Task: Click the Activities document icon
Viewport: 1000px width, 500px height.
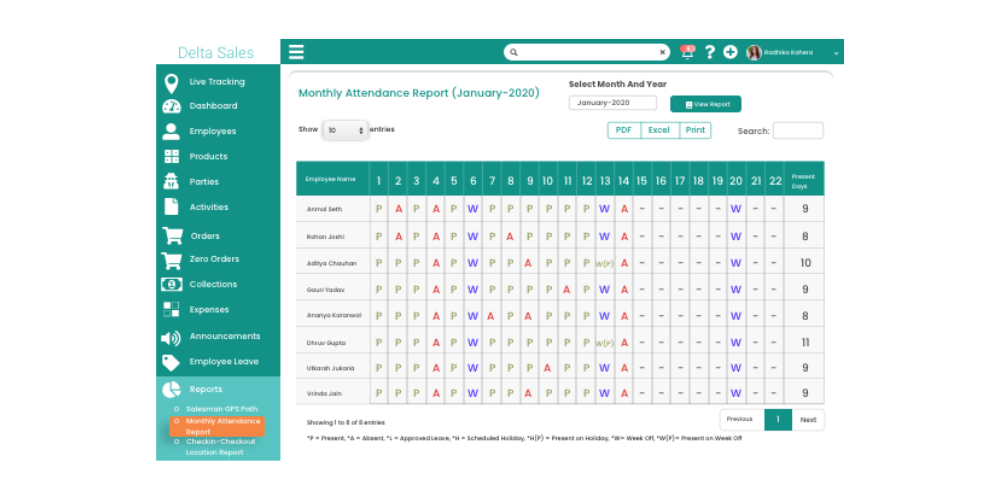Action: tap(172, 207)
